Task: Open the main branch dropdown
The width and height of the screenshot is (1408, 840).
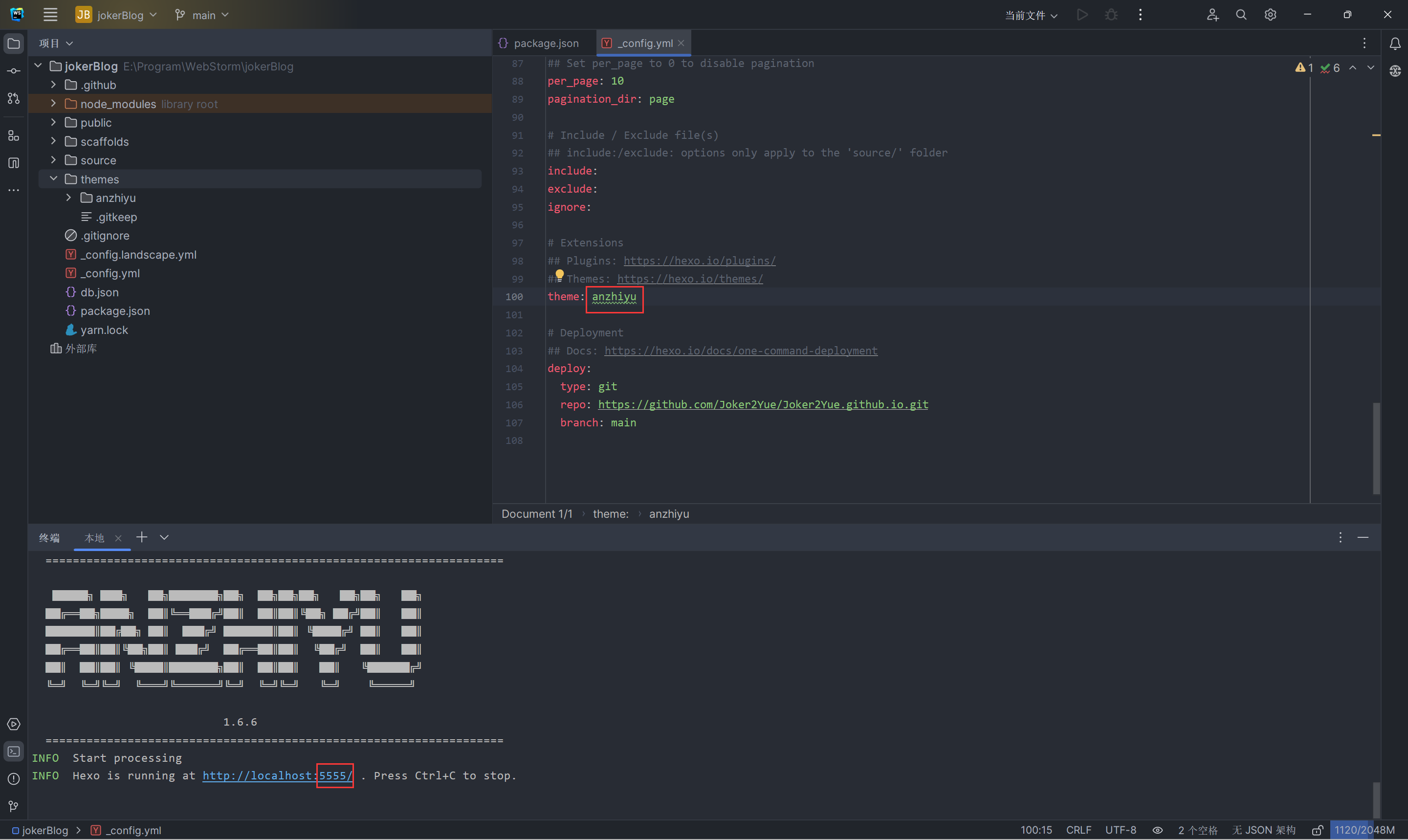Action: tap(202, 15)
